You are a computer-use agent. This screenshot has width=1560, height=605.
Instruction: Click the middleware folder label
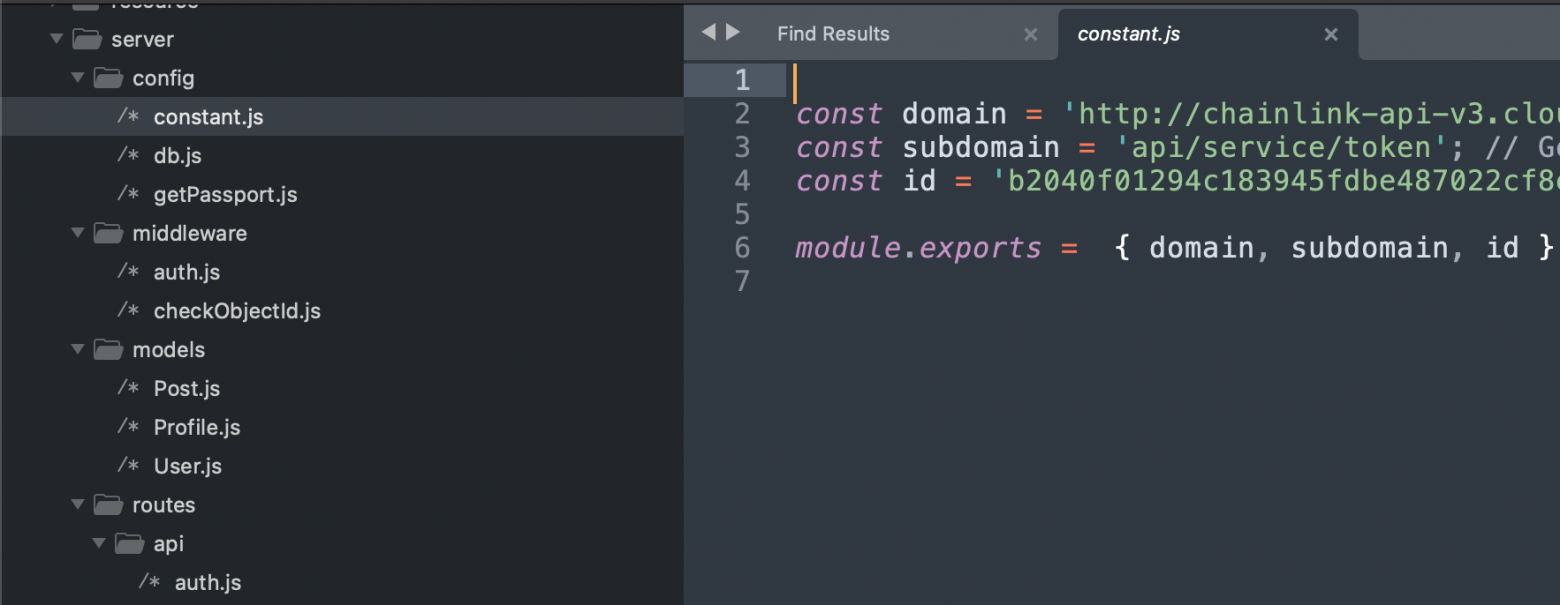[x=190, y=233]
